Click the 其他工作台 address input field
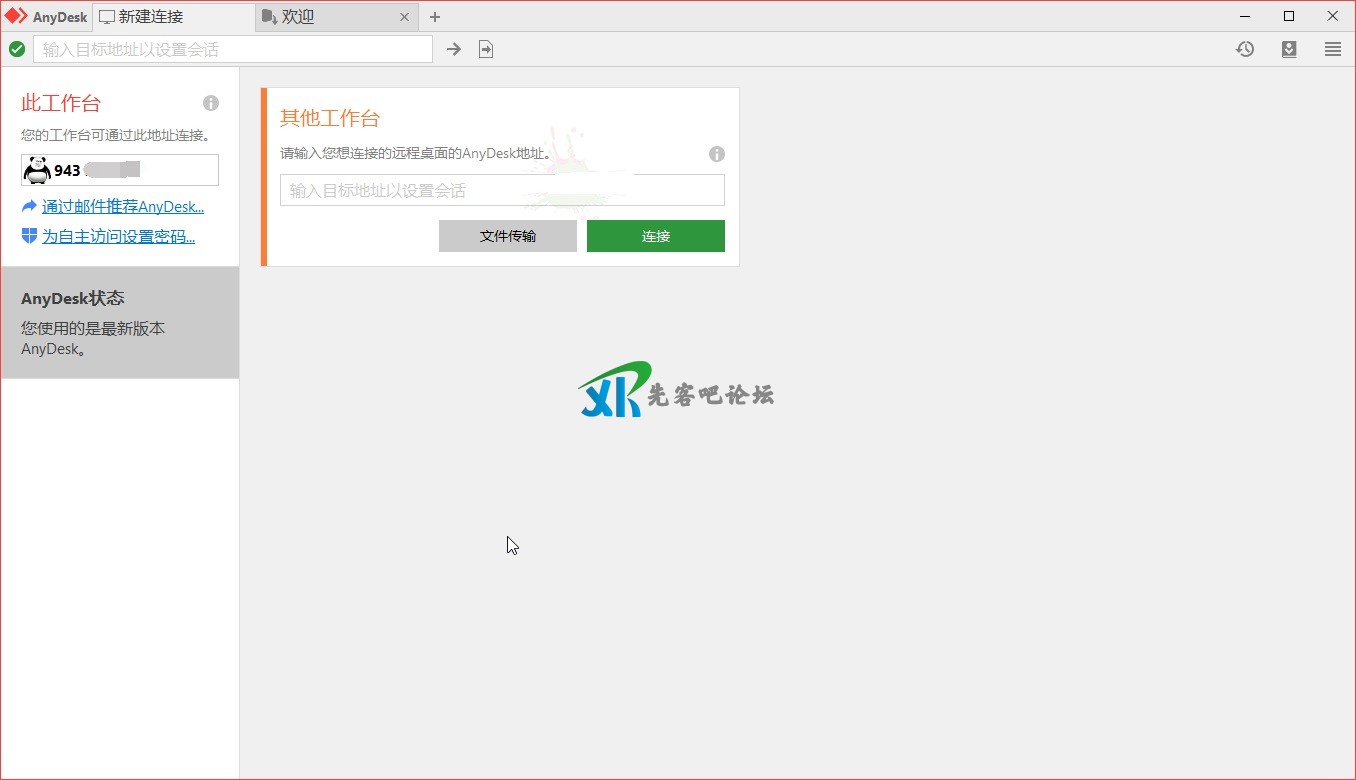 tap(501, 190)
